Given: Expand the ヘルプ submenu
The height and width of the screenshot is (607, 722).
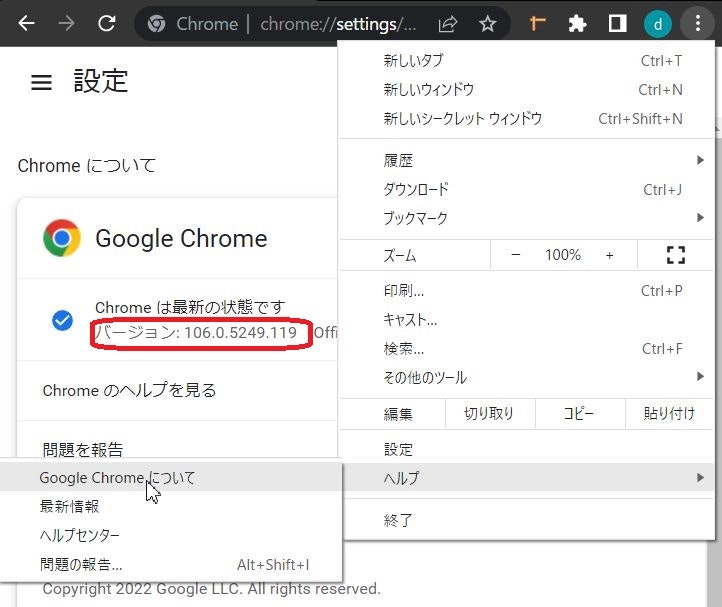Looking at the screenshot, I should (x=527, y=478).
